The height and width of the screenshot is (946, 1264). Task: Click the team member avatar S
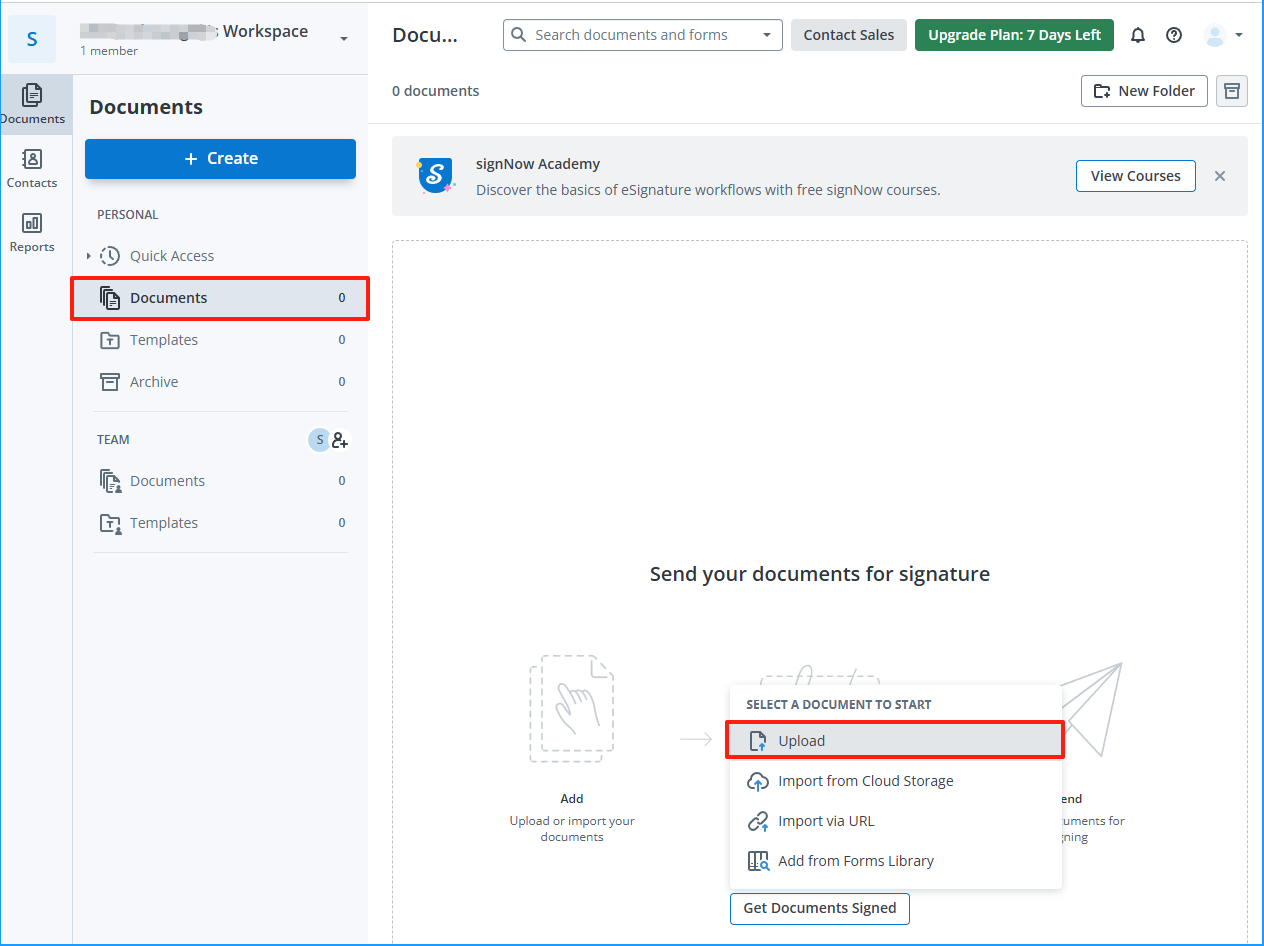[319, 440]
